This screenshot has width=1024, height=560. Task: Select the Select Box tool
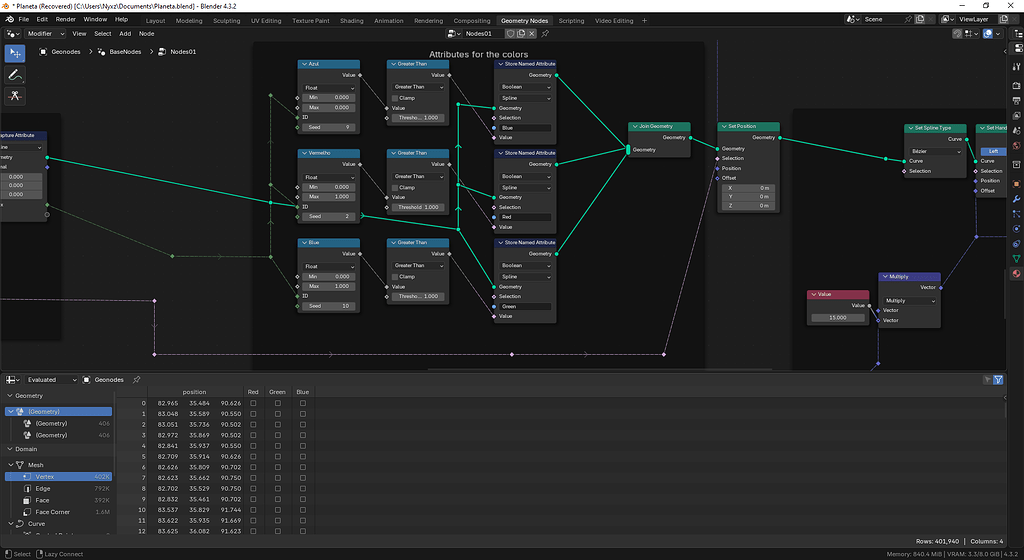[15, 54]
